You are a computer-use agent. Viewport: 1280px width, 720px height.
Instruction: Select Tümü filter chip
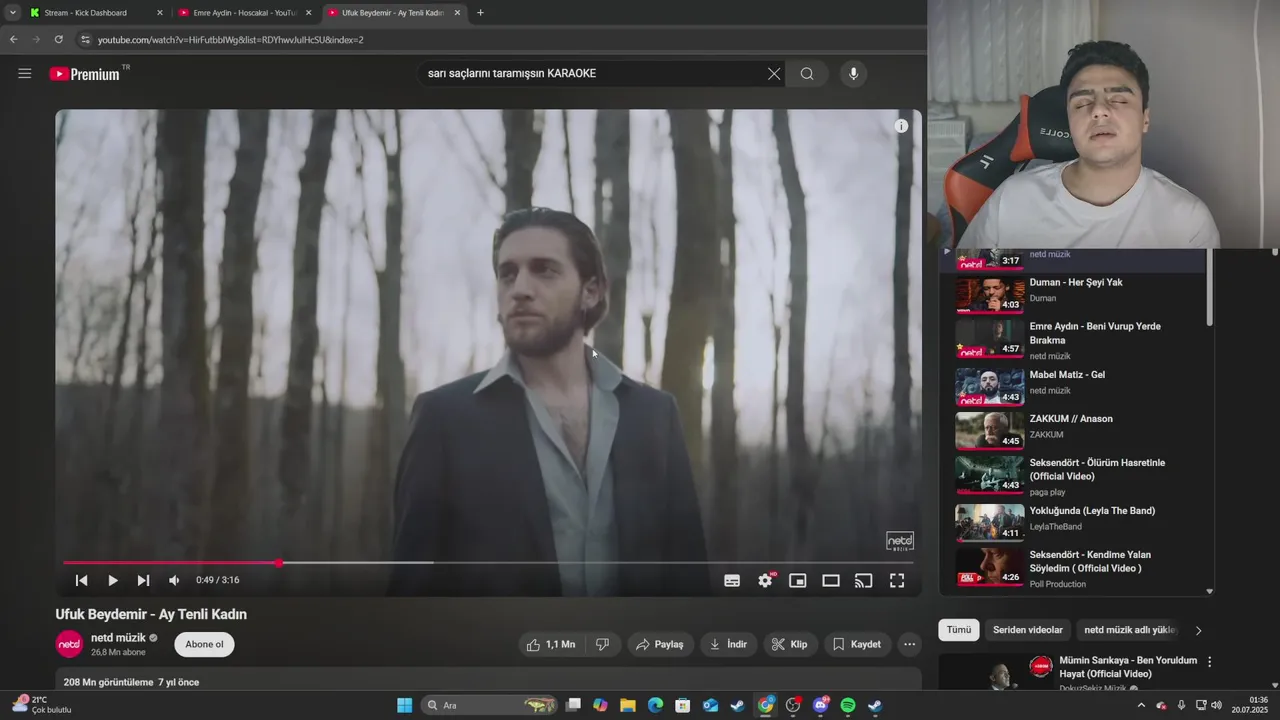pos(959,630)
